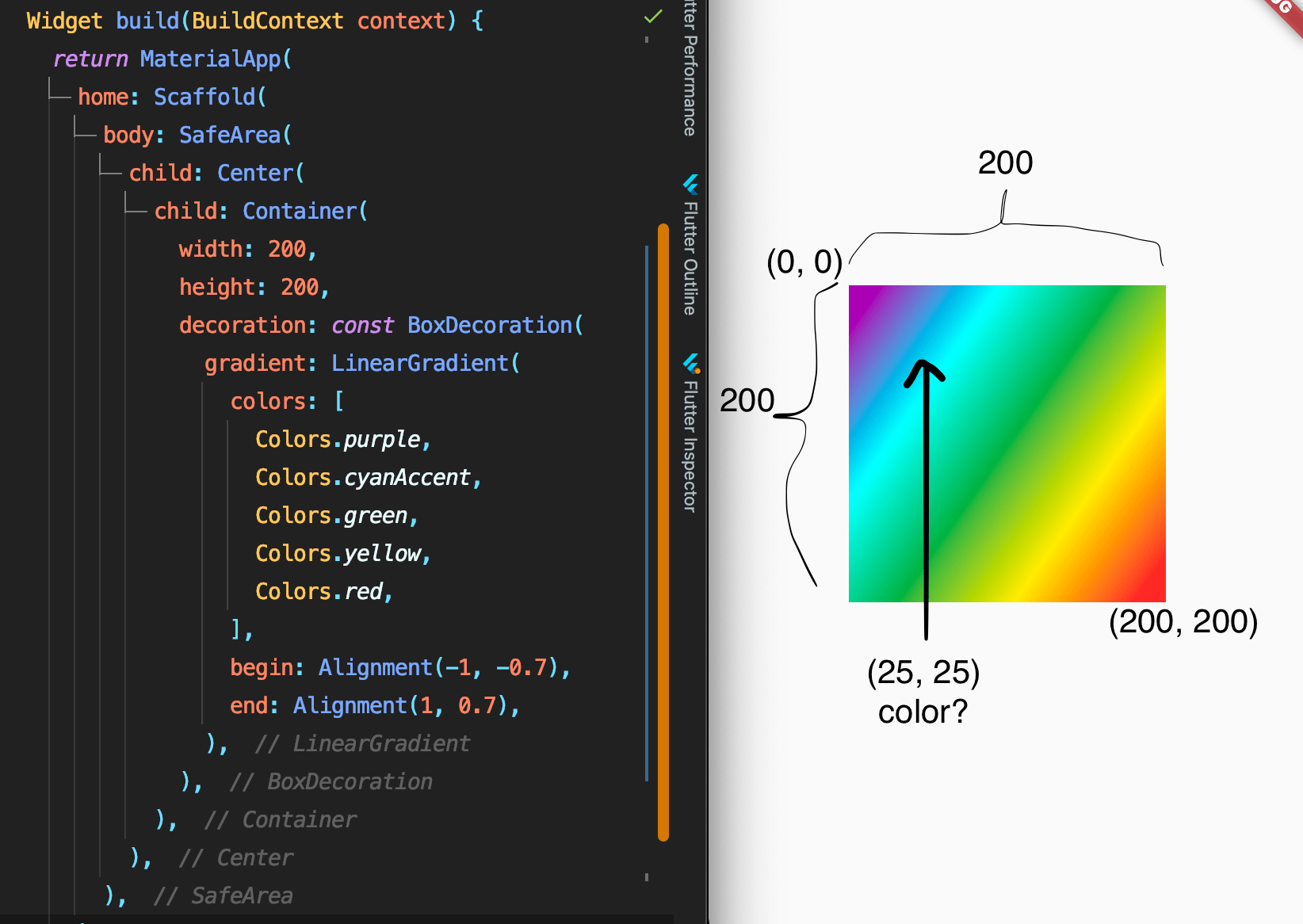Click the orange marker in the editor scrollbar
Viewport: 1303px width, 924px height.
[663, 531]
